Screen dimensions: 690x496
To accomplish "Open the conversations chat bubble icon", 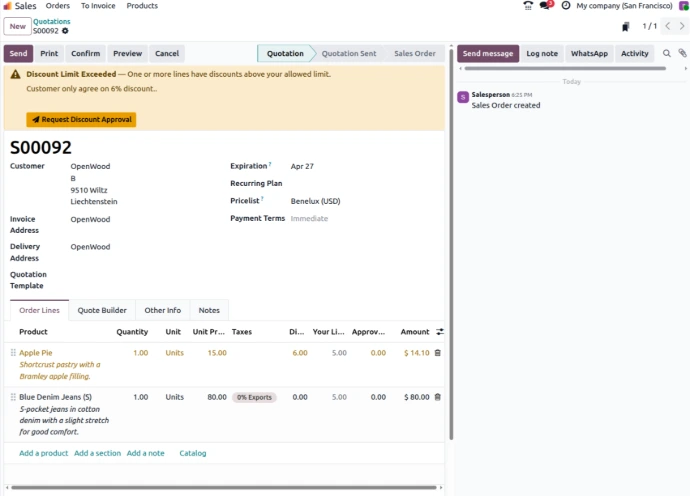I will pyautogui.click(x=545, y=6).
